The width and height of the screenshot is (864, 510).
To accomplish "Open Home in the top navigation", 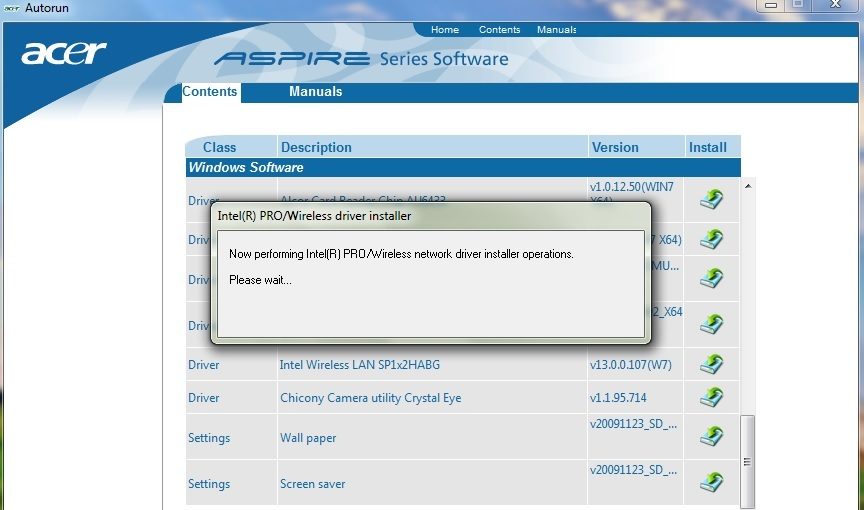I will (445, 30).
